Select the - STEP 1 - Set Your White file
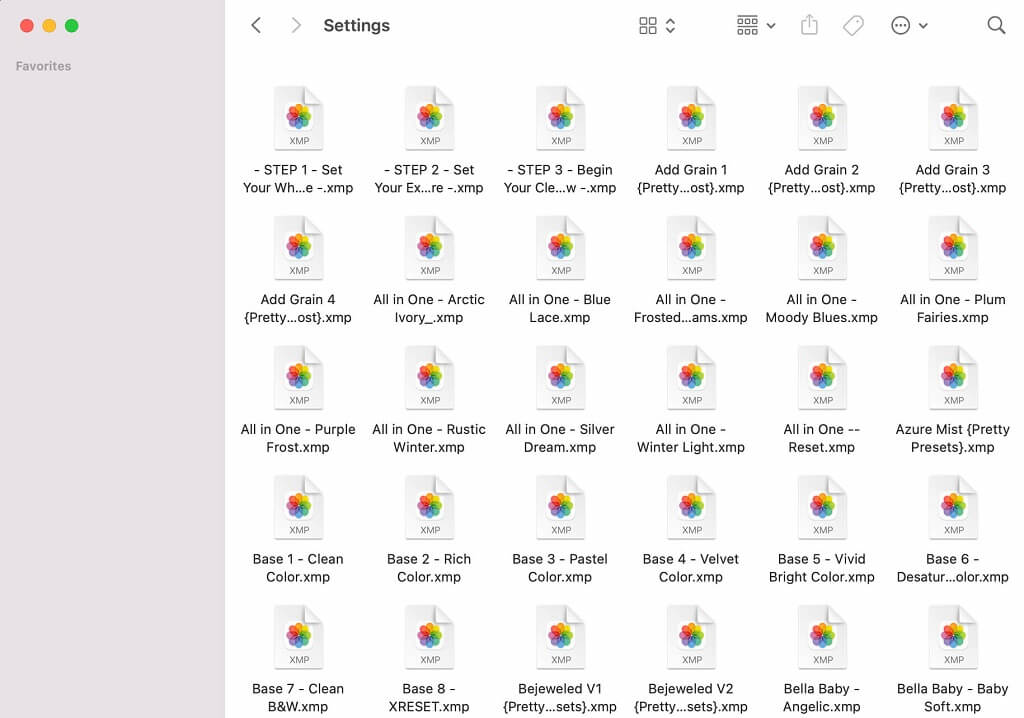The image size is (1024, 718). (298, 118)
